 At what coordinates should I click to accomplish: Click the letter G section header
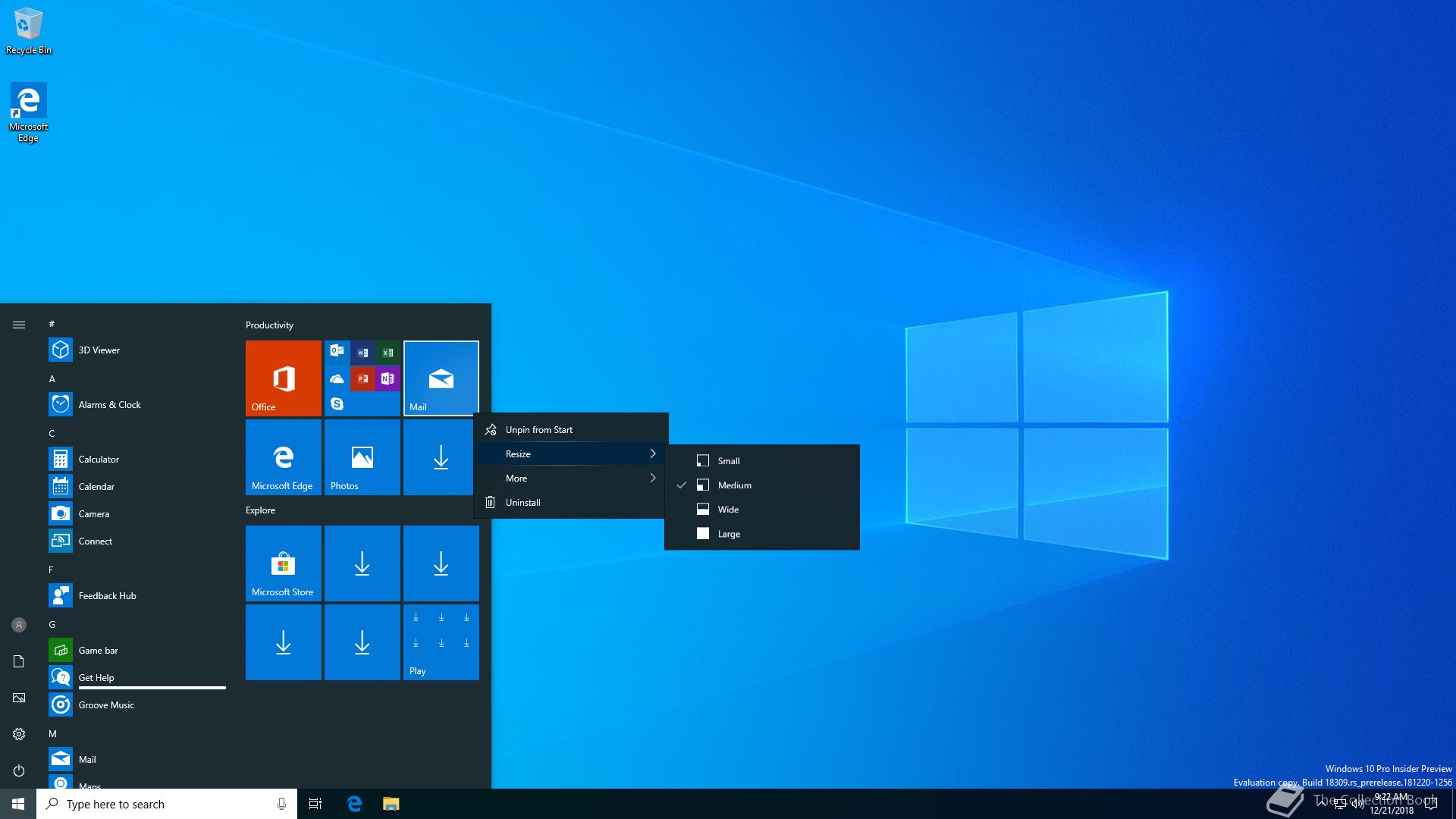(52, 624)
